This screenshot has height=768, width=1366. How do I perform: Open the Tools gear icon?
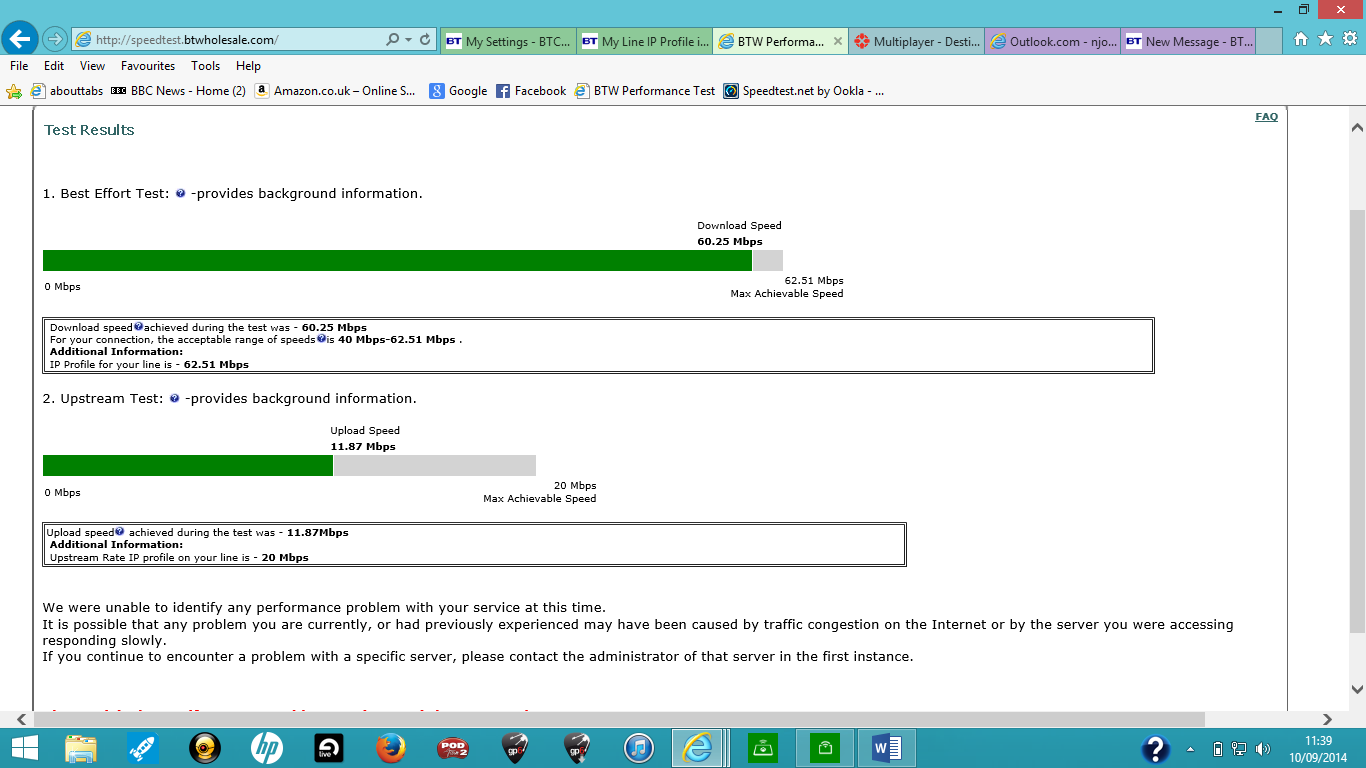1349,39
